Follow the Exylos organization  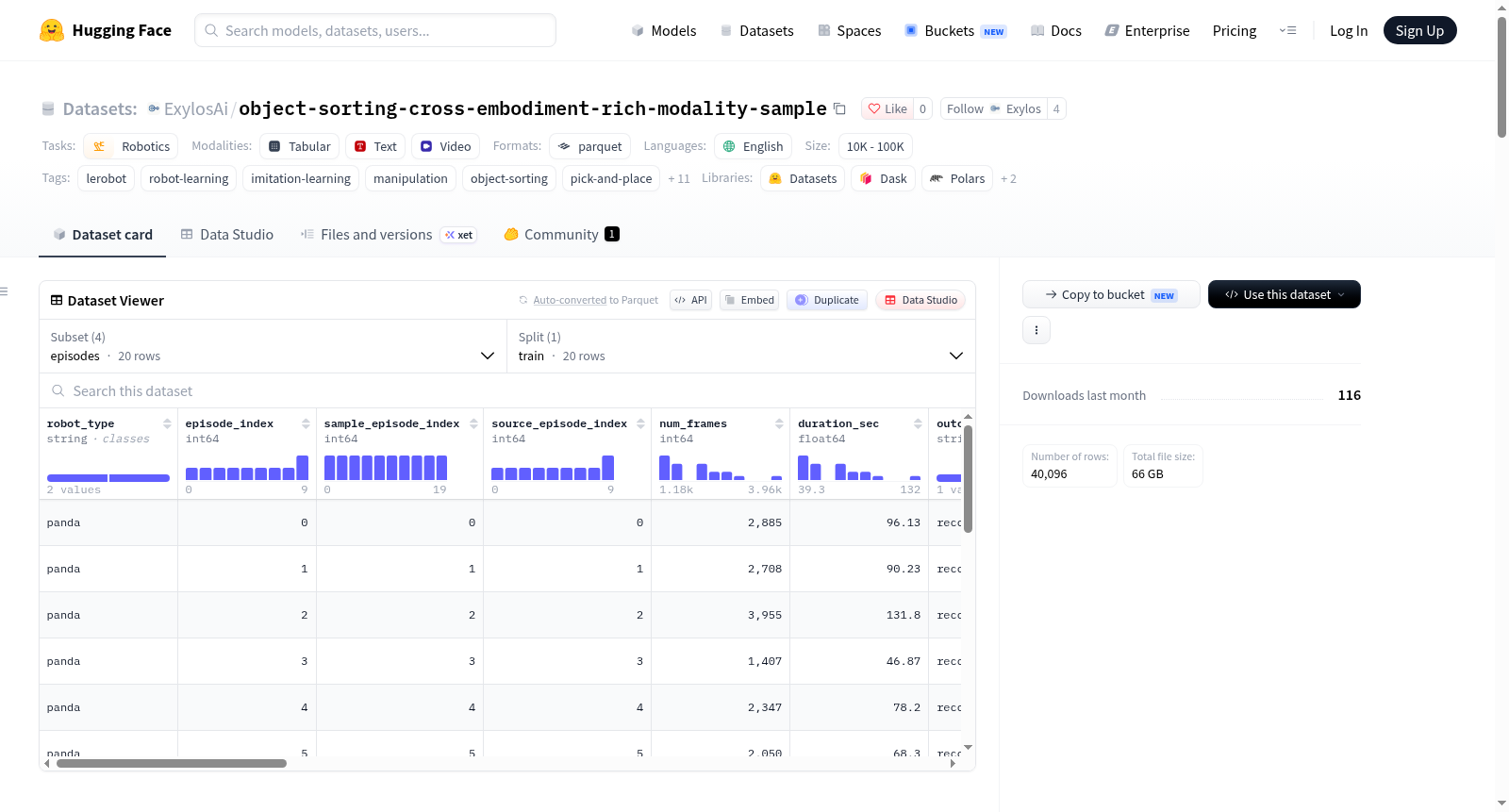coord(993,108)
